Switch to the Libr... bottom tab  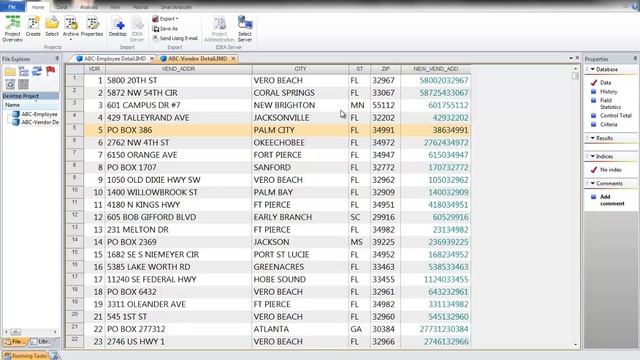pyautogui.click(x=41, y=342)
